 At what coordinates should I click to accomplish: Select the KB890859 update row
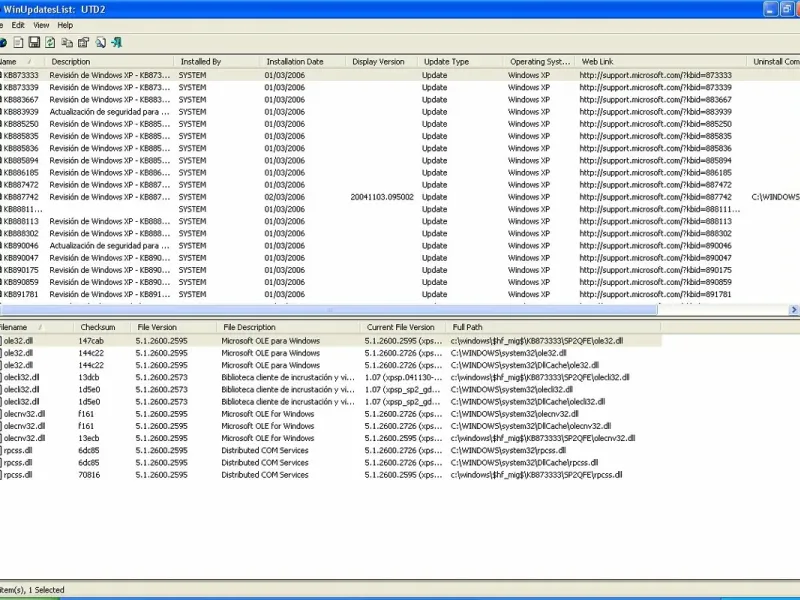point(400,282)
